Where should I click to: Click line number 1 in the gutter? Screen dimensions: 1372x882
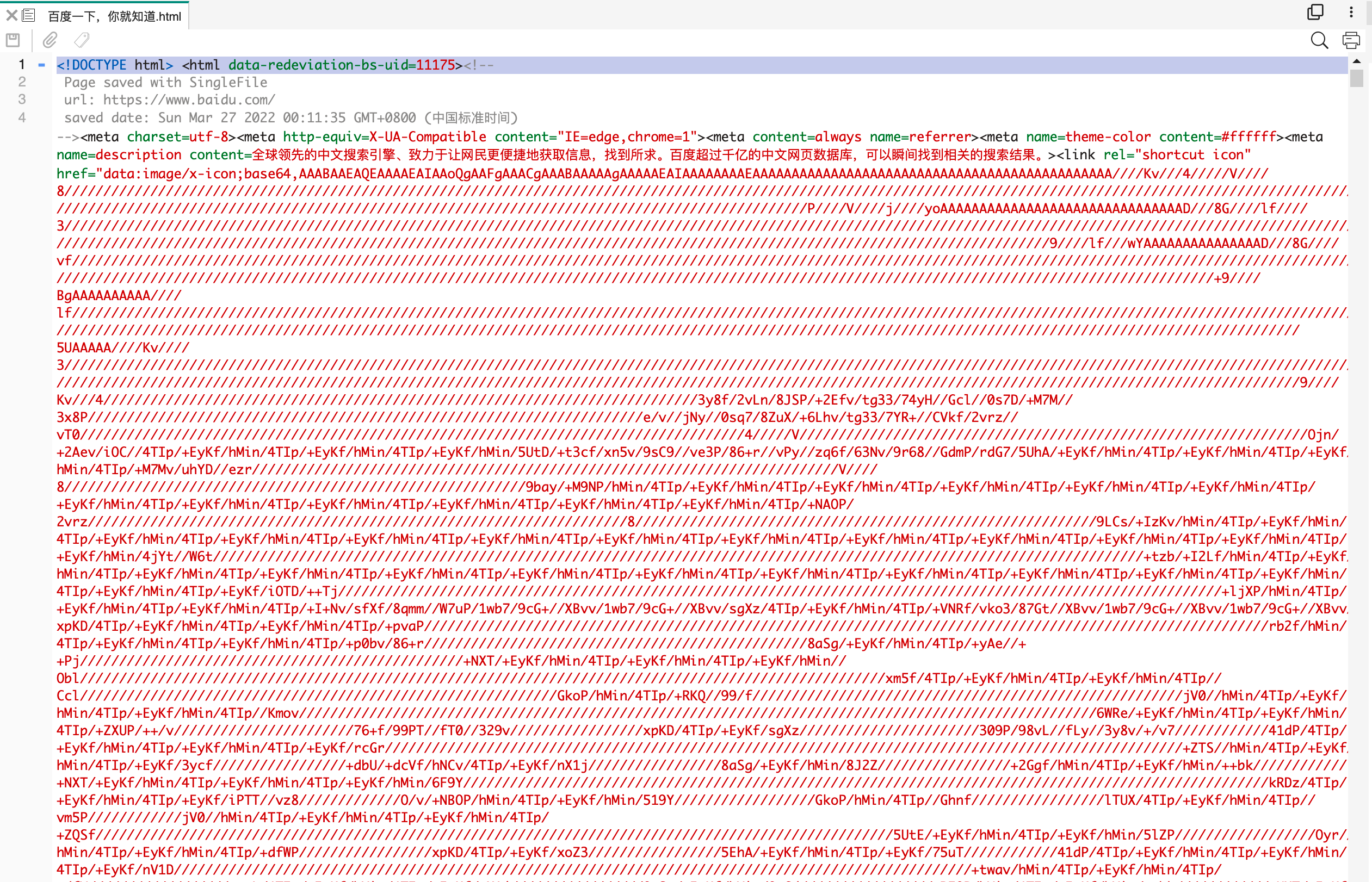[x=22, y=64]
